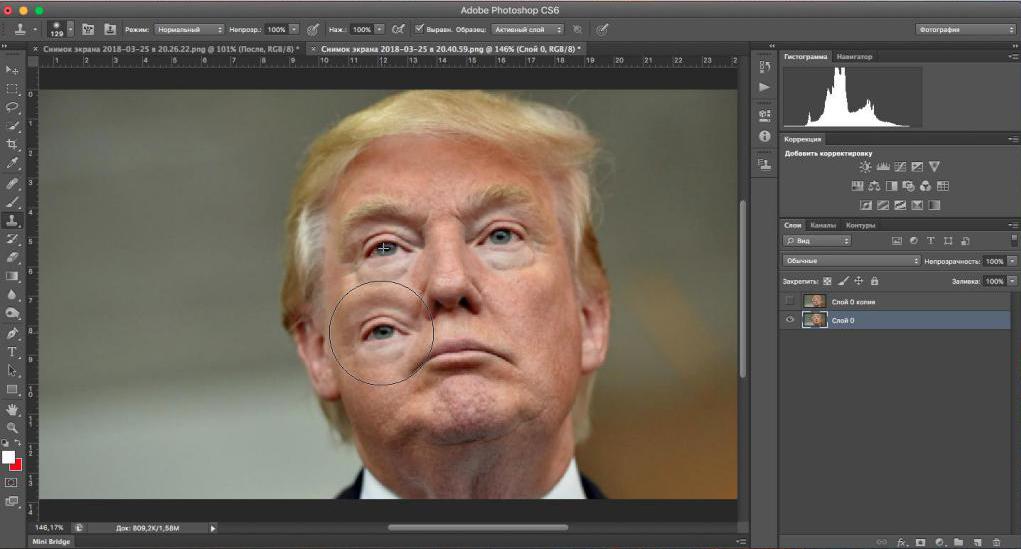The image size is (1021, 549).
Task: Click red background color swatch
Action: tap(16, 465)
